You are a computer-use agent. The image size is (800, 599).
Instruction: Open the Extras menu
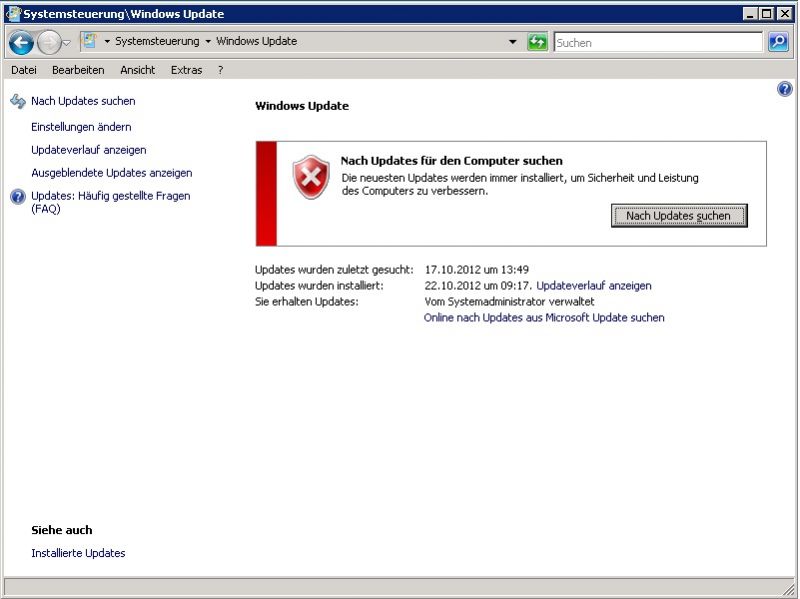point(186,70)
